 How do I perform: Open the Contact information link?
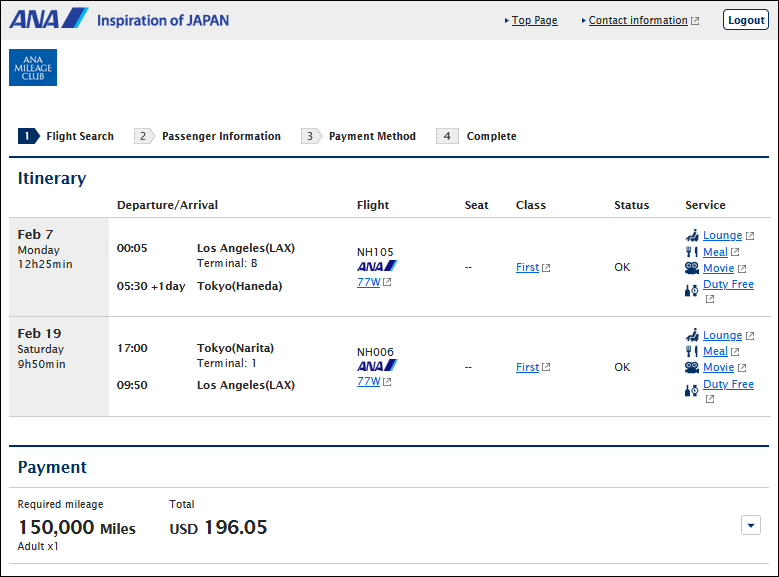pos(638,20)
